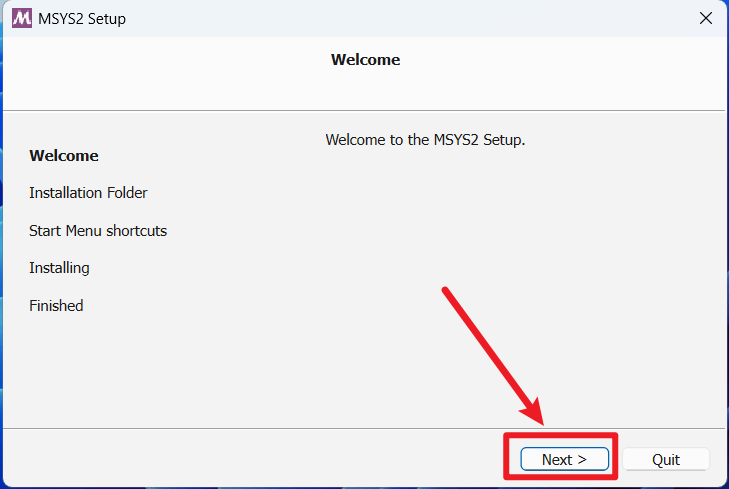Click the blank area below Finished step

100,370
